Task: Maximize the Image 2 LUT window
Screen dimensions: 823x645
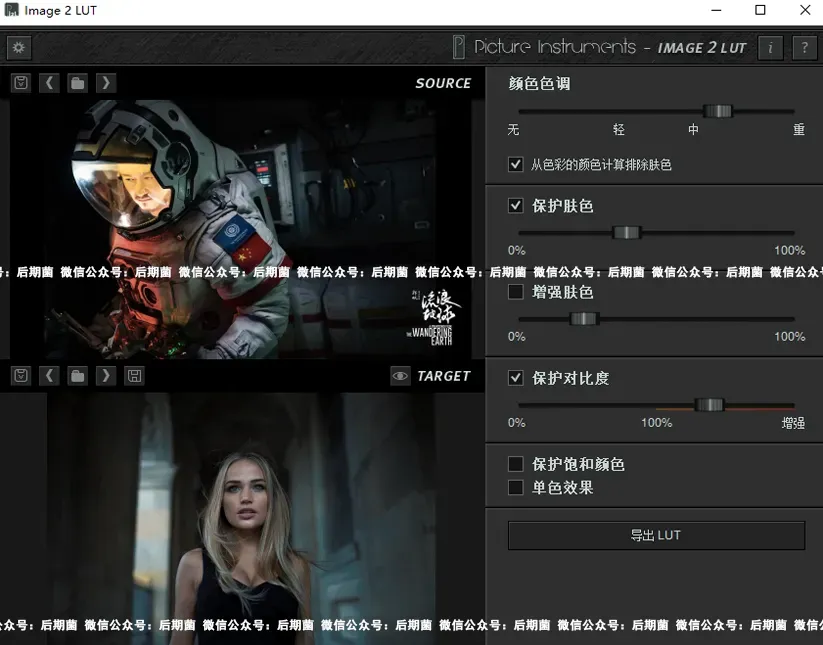Action: (760, 10)
